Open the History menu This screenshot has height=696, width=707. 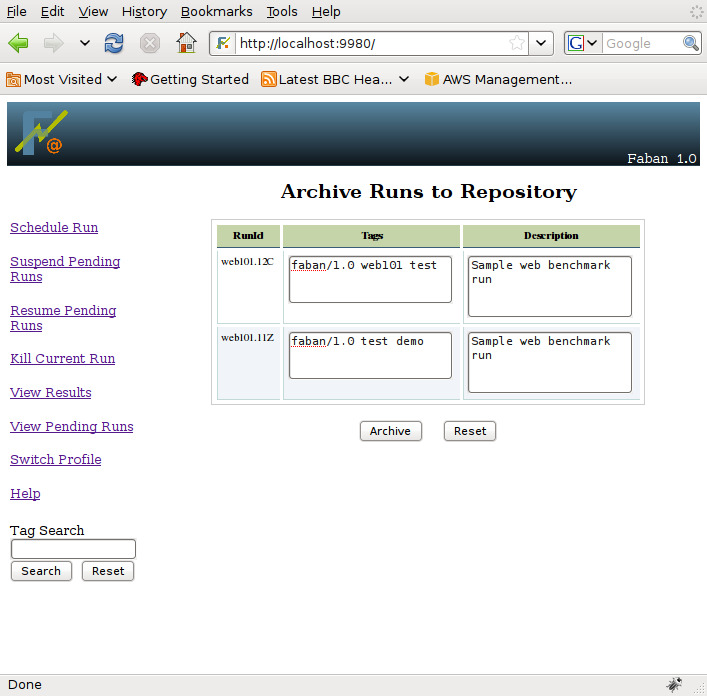pos(144,11)
